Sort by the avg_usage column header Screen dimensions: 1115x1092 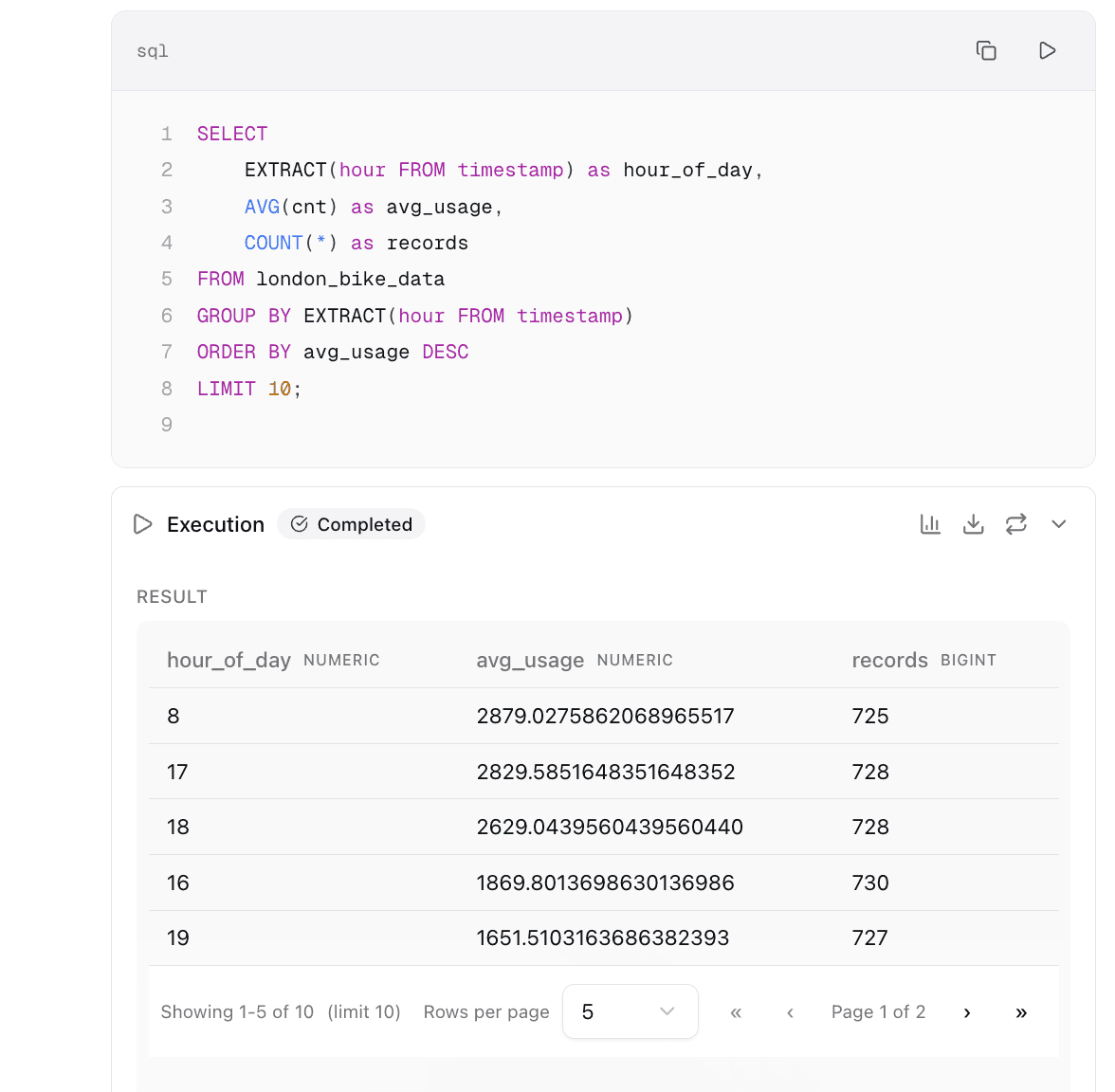click(530, 660)
